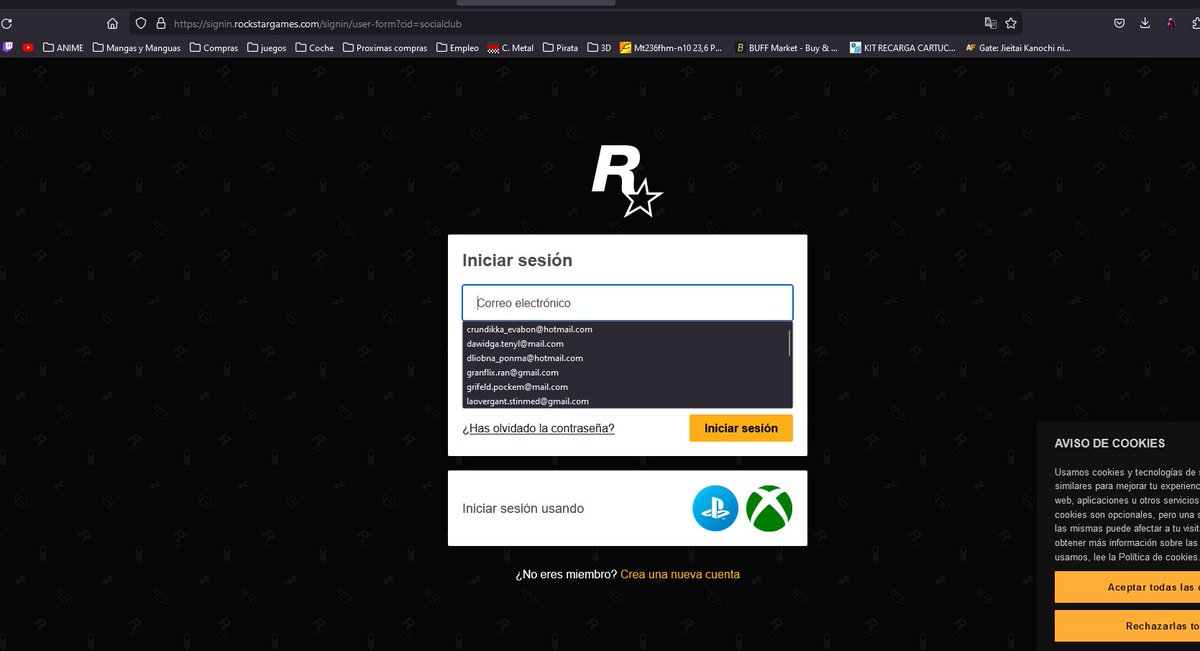The image size is (1200, 651).
Task: Open the profile avatar extension icon
Action: pyautogui.click(x=1171, y=23)
